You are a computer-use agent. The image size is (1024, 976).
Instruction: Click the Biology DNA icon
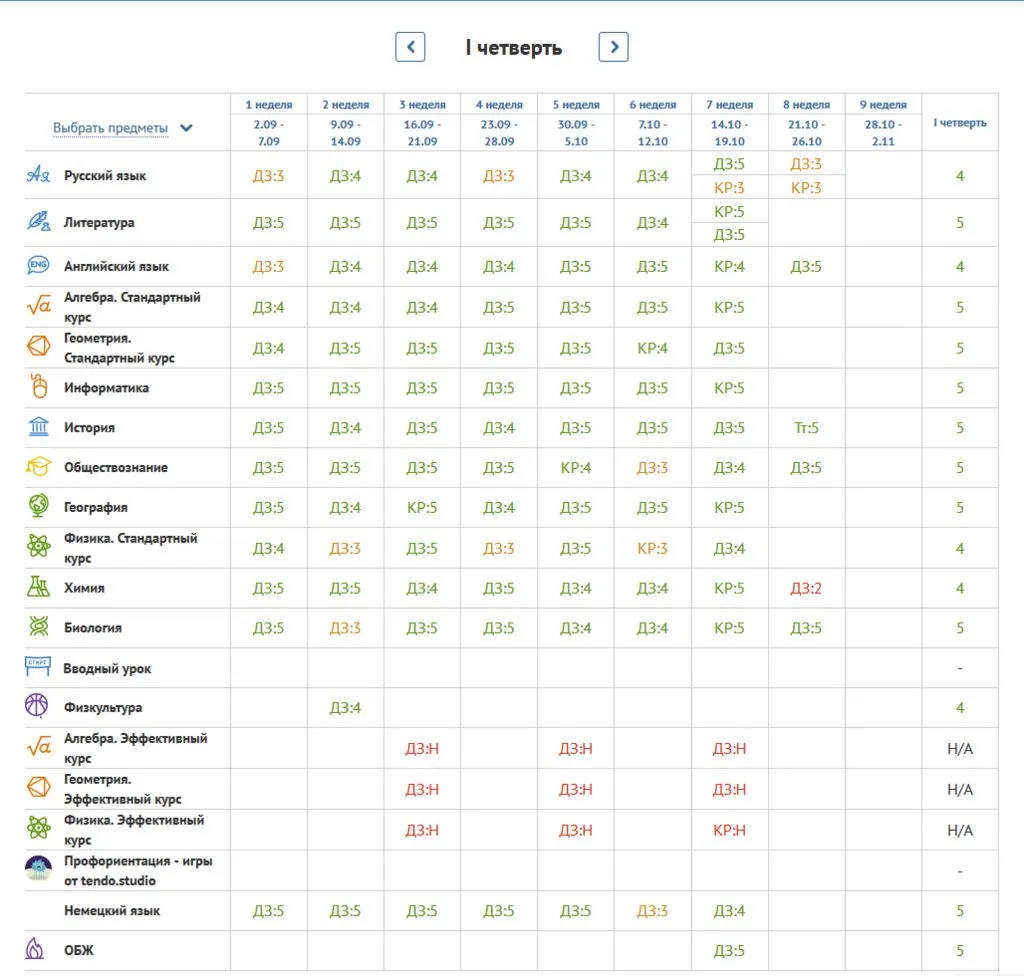[x=38, y=628]
